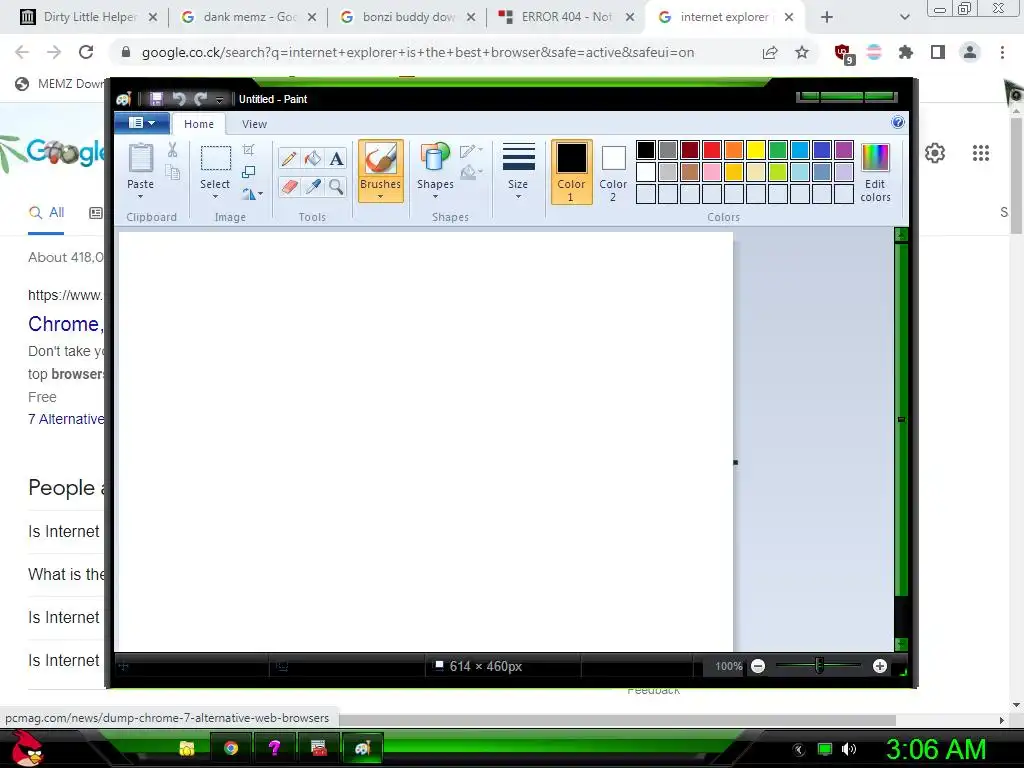Screen dimensions: 1024x768
Task: Select the Pencil tool in Paint
Action: 289,159
